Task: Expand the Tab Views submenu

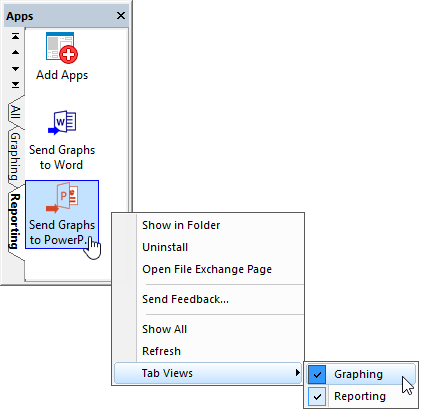Action: pos(208,373)
